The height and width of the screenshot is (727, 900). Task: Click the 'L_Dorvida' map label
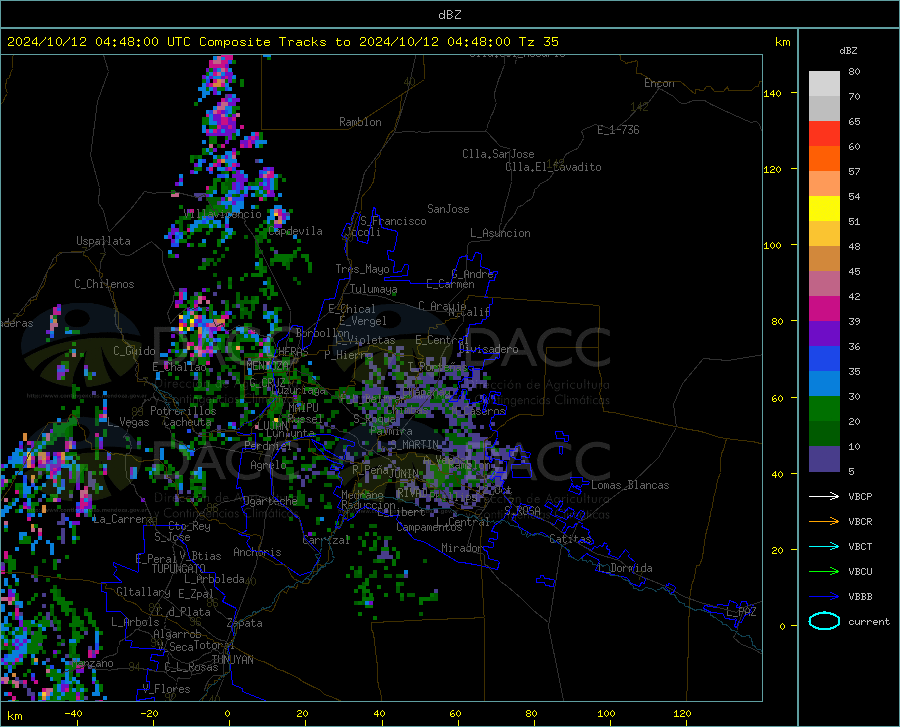tap(624, 568)
